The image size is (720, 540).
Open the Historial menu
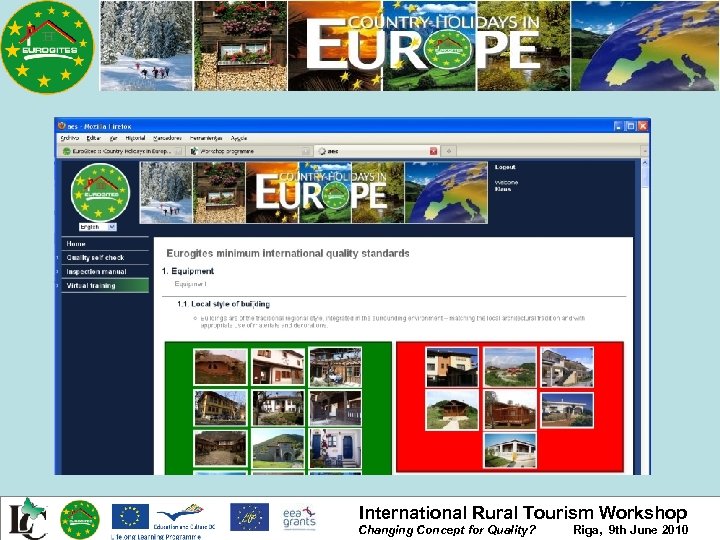tap(135, 138)
